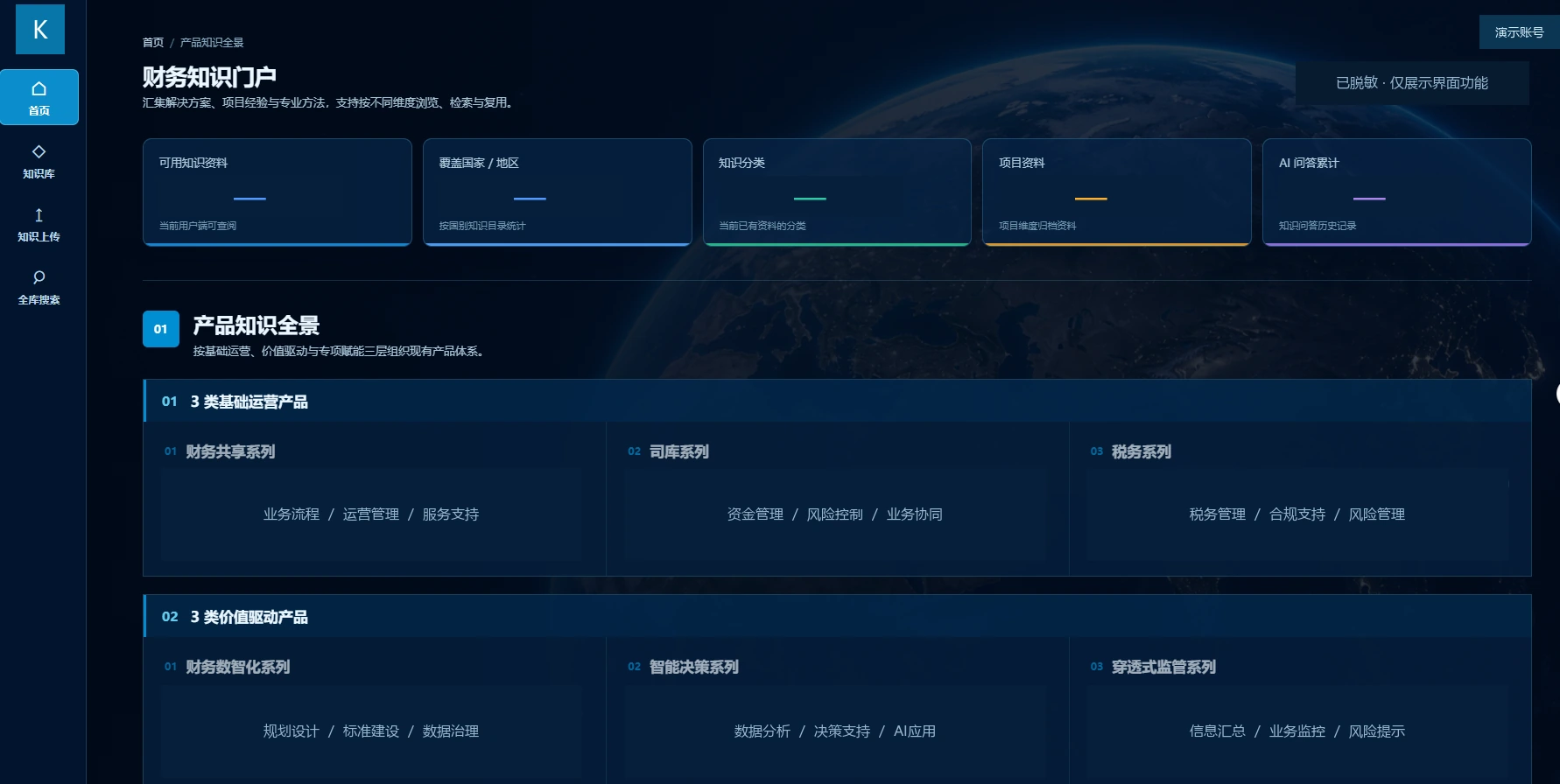Open the AI 问答累计 stat card

point(1397,192)
